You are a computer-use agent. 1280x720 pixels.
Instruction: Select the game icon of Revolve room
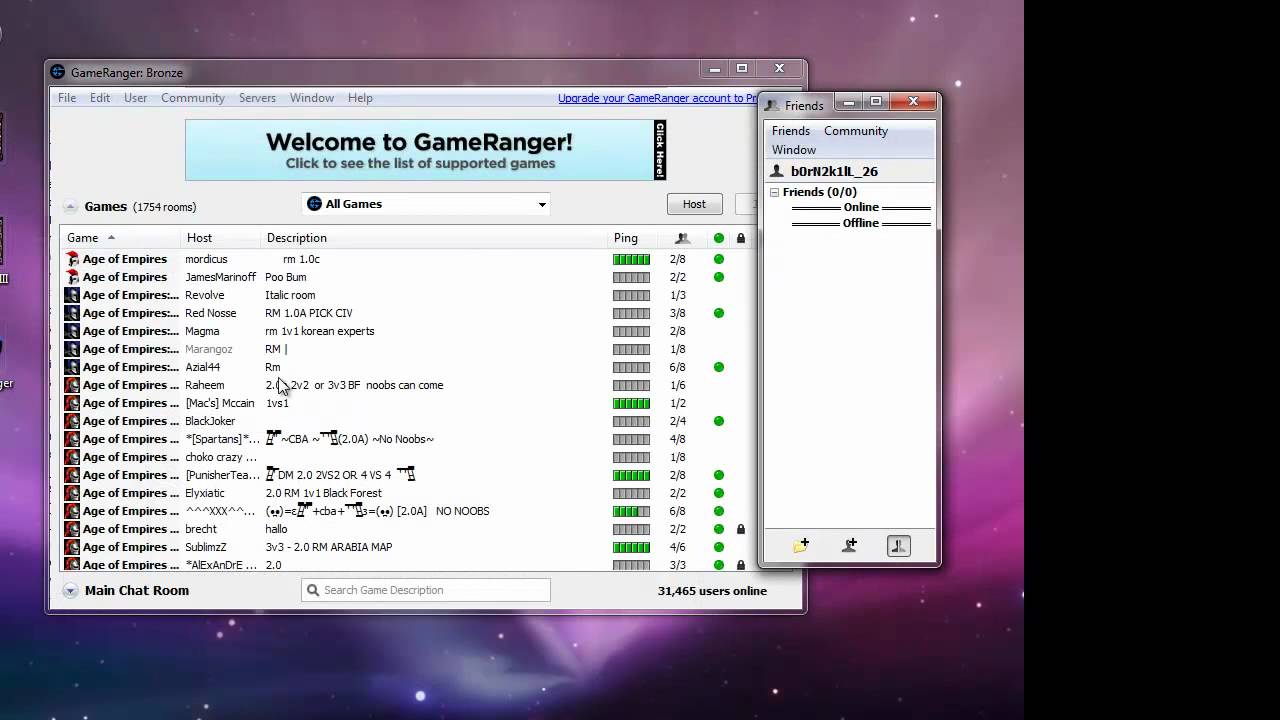coord(72,295)
